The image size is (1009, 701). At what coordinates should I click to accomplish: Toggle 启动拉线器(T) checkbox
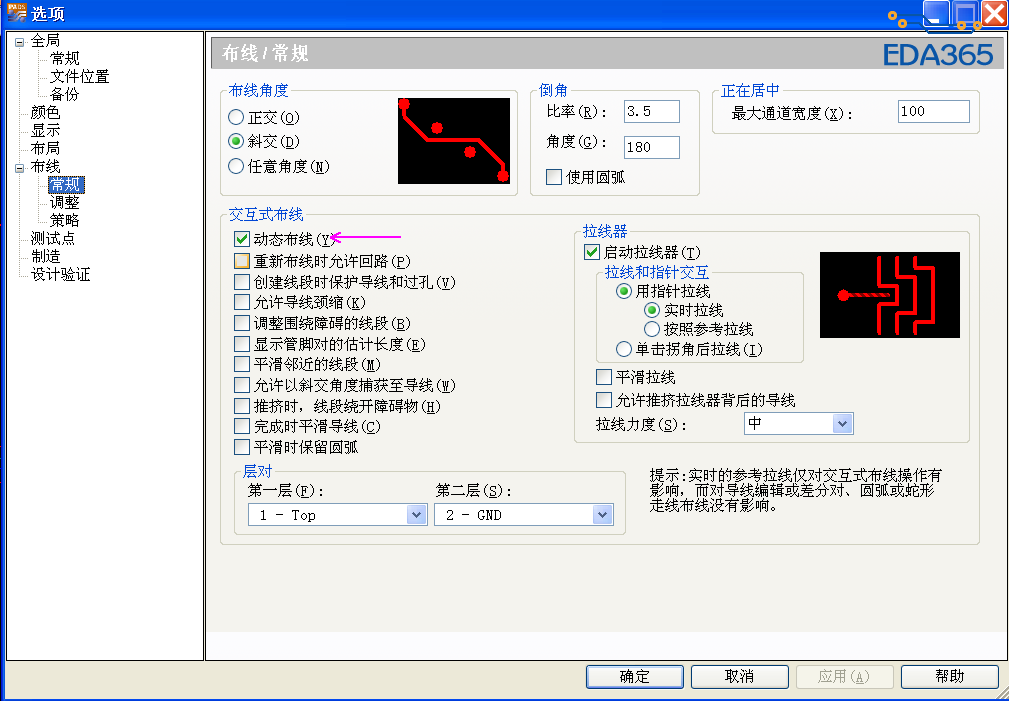(592, 252)
